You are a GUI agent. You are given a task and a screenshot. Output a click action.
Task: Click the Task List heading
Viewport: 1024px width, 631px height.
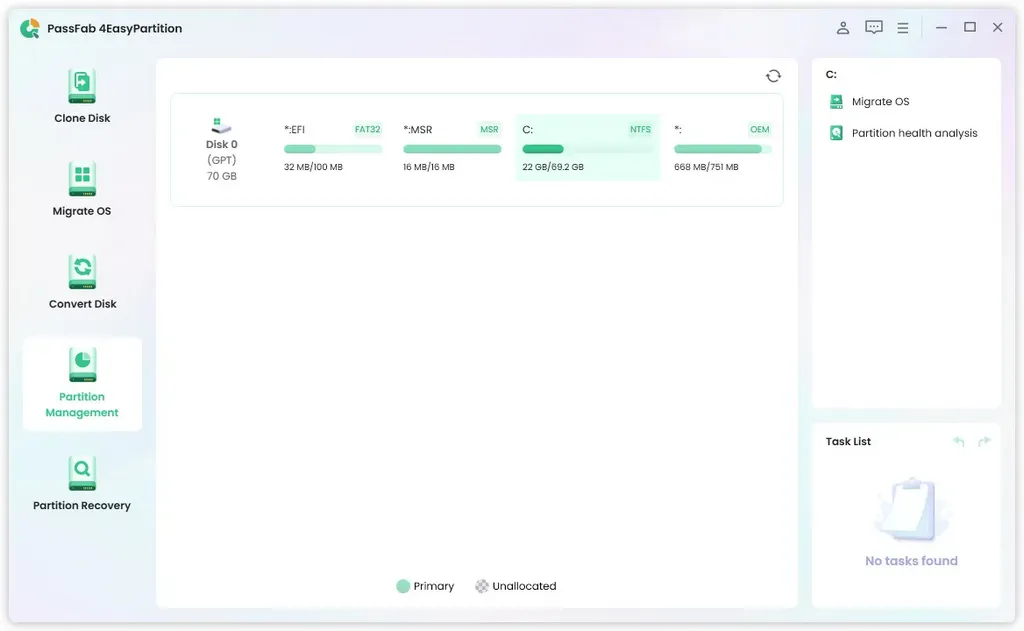click(x=848, y=442)
